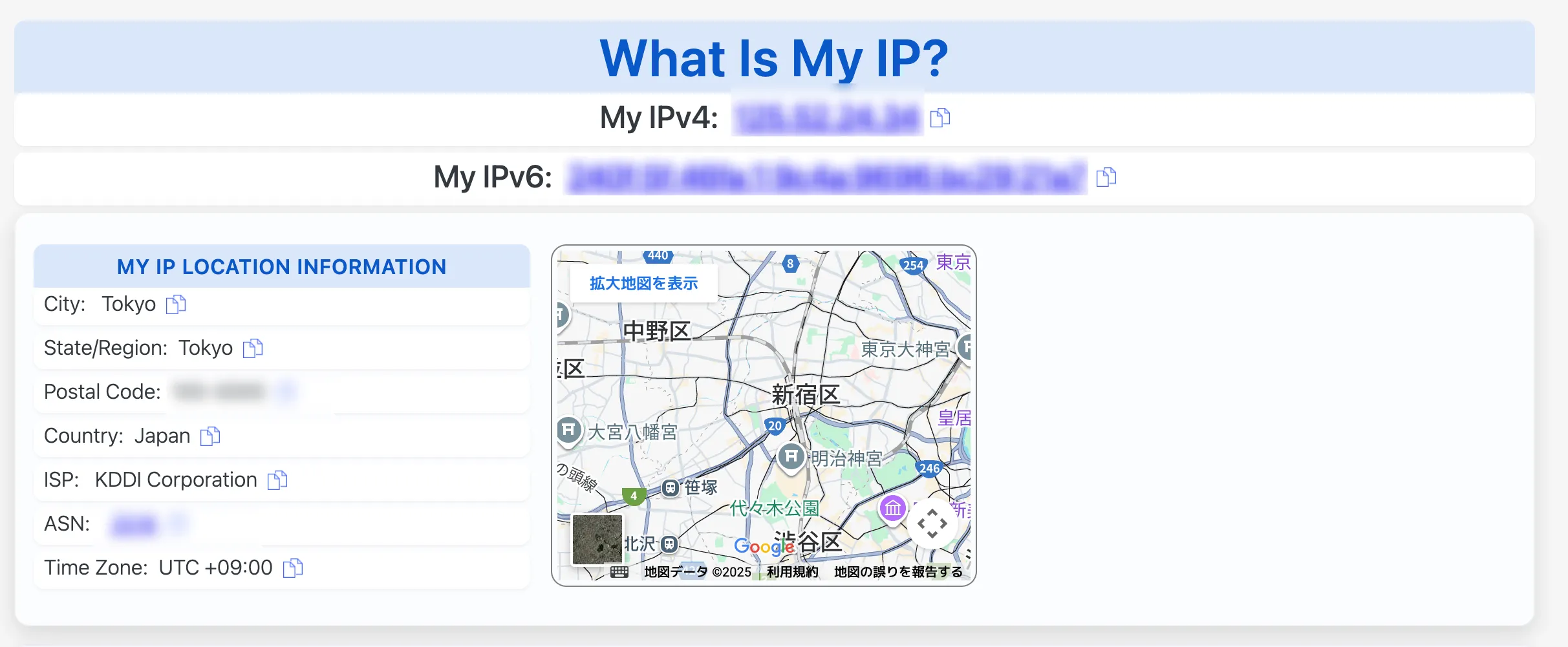
Task: Report a map error via 地図の誤りを報告する
Action: (897, 571)
